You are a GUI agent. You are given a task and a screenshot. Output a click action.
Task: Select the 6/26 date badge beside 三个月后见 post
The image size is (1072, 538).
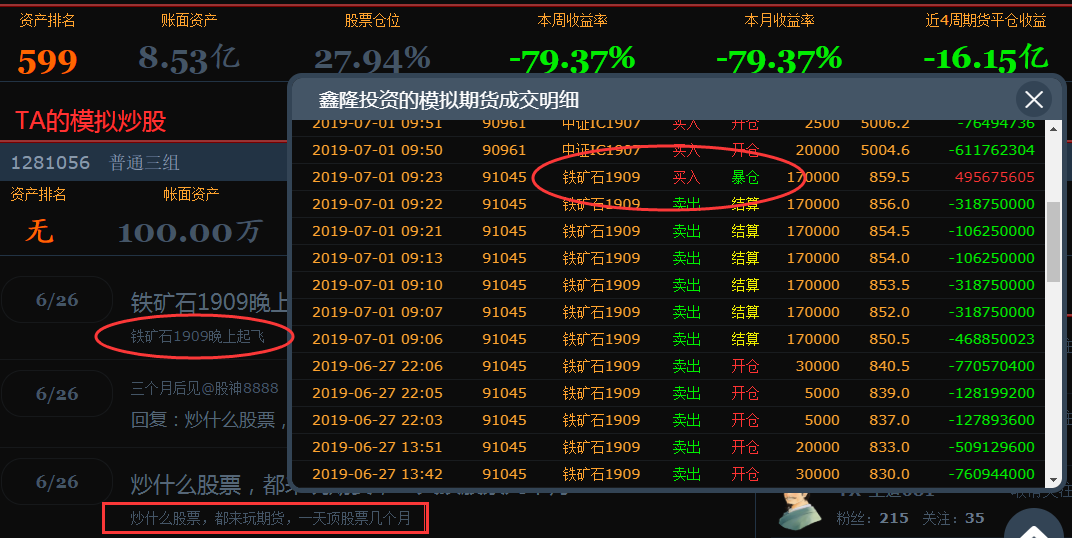coord(57,394)
